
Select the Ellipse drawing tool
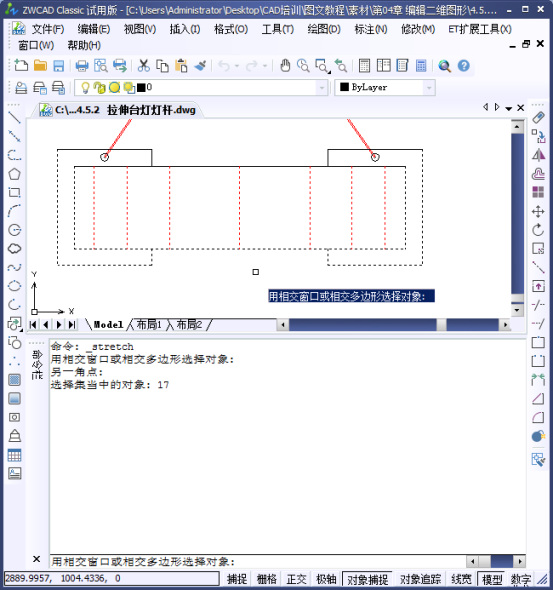point(14,286)
